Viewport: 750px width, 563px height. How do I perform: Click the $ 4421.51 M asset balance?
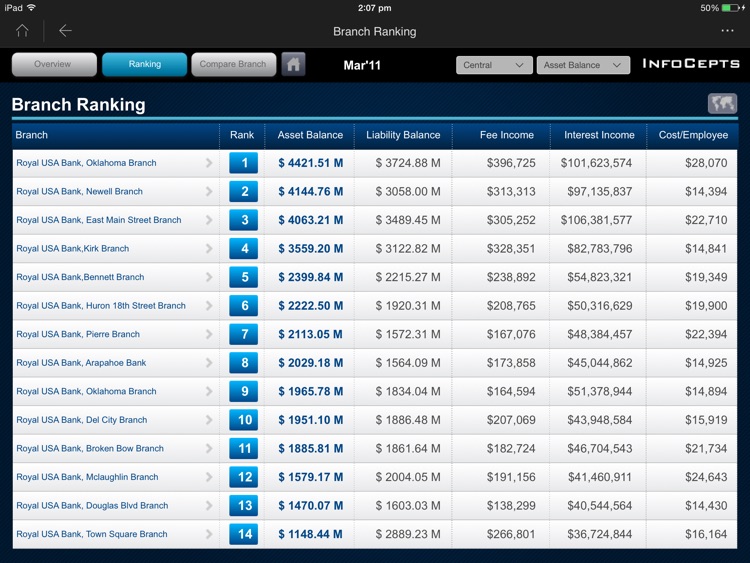[310, 163]
